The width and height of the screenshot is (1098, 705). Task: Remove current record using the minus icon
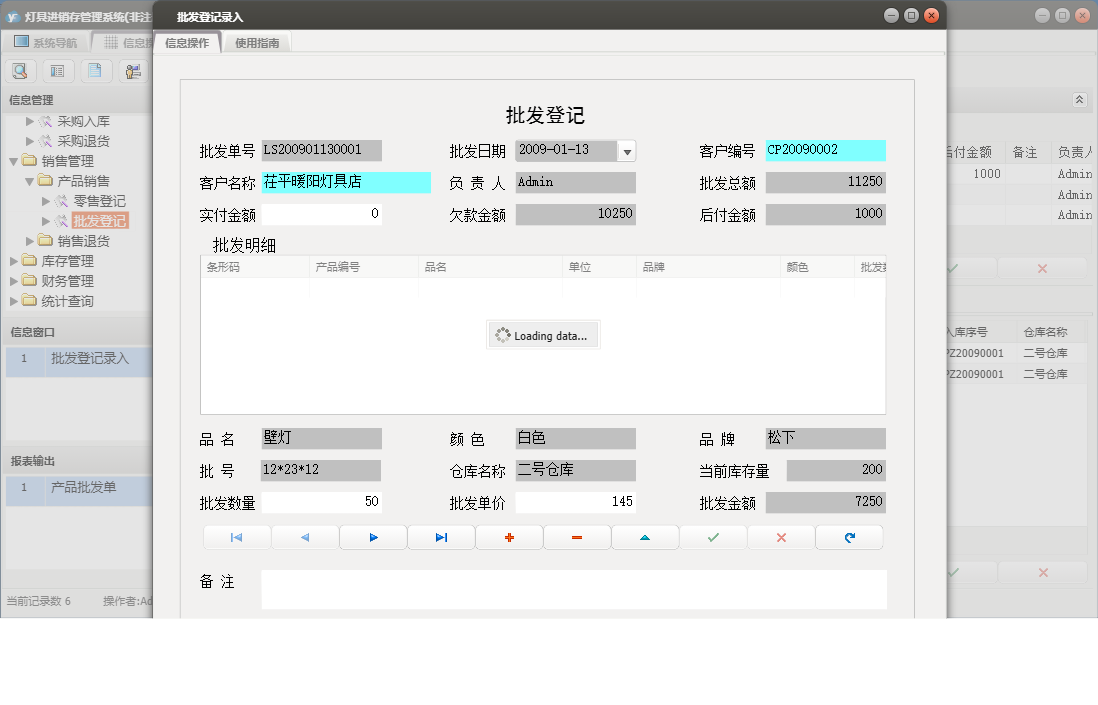click(577, 537)
